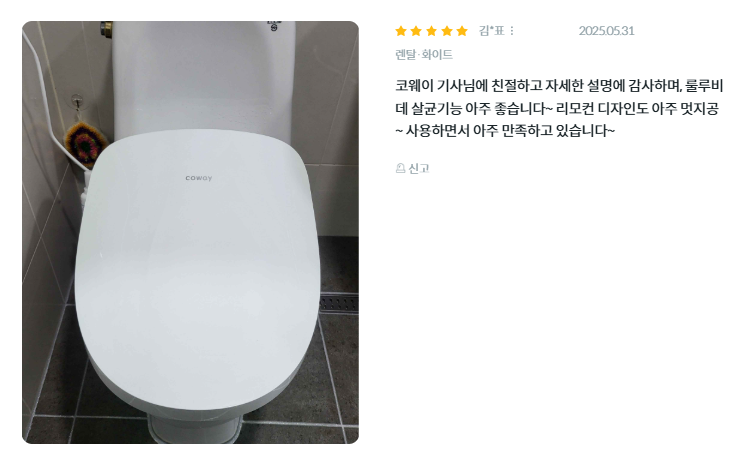Click the fifth rating star

click(x=462, y=31)
